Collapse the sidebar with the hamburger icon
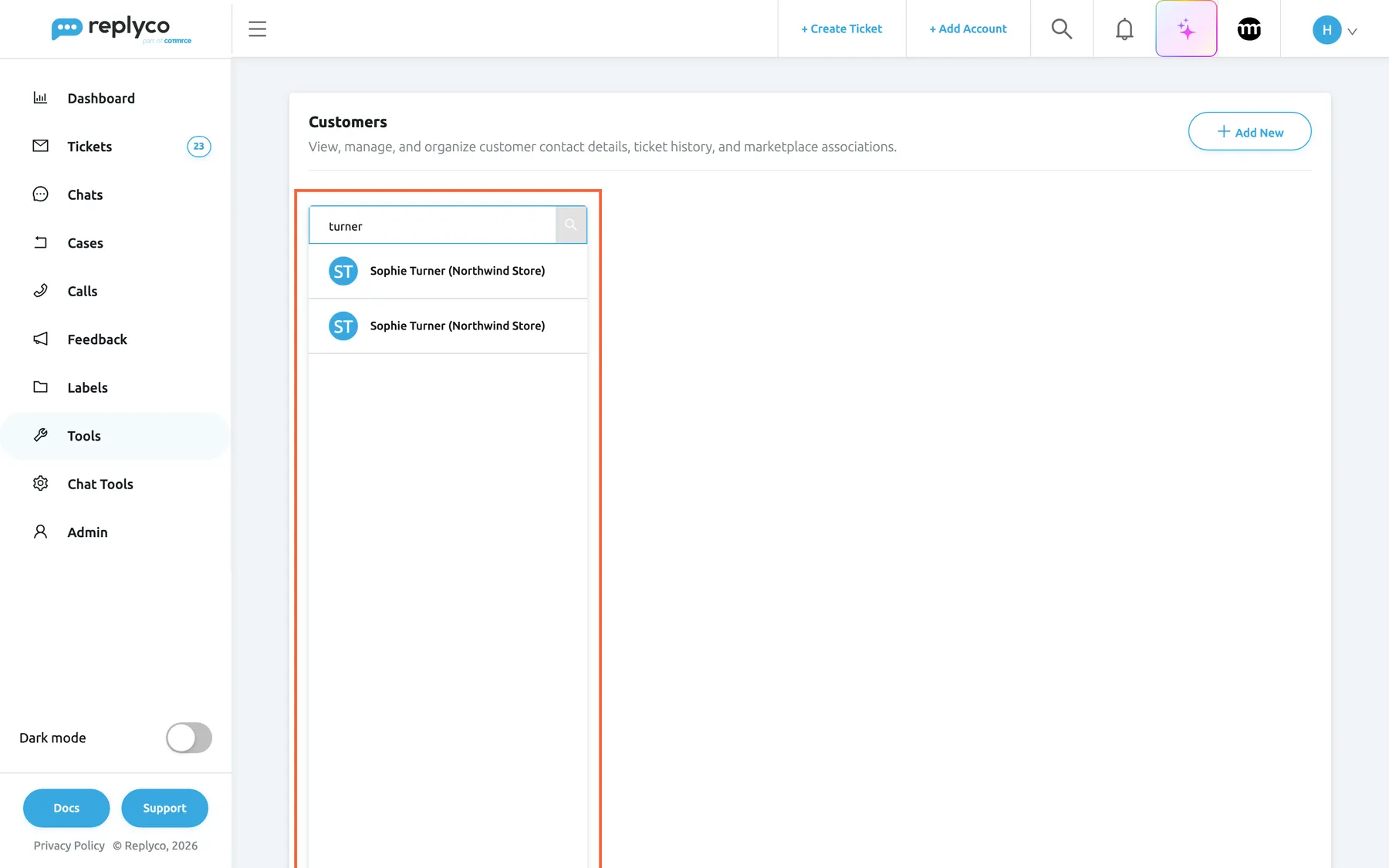The image size is (1389, 868). [x=258, y=29]
